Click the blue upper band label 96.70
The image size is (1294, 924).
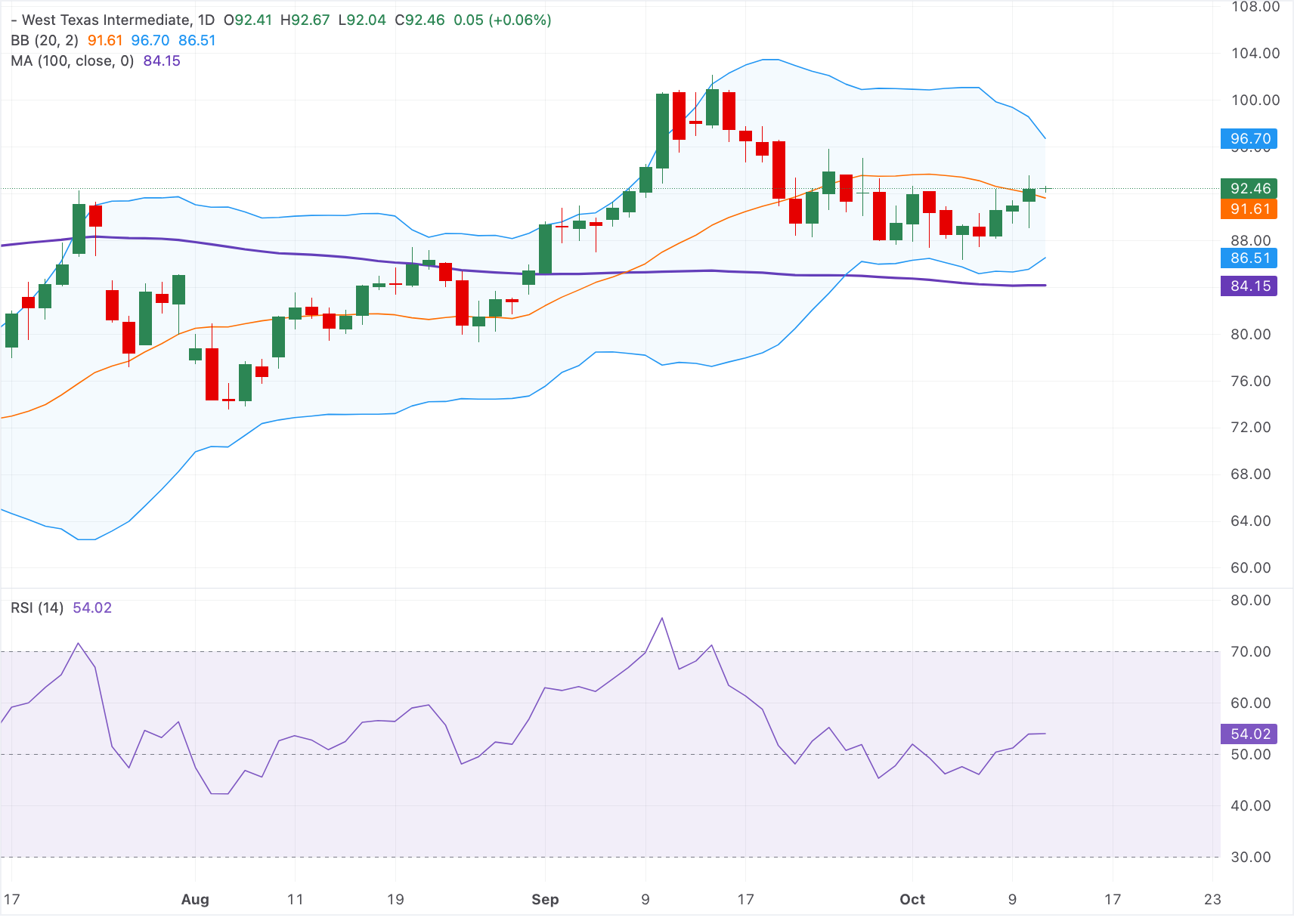tap(1249, 138)
